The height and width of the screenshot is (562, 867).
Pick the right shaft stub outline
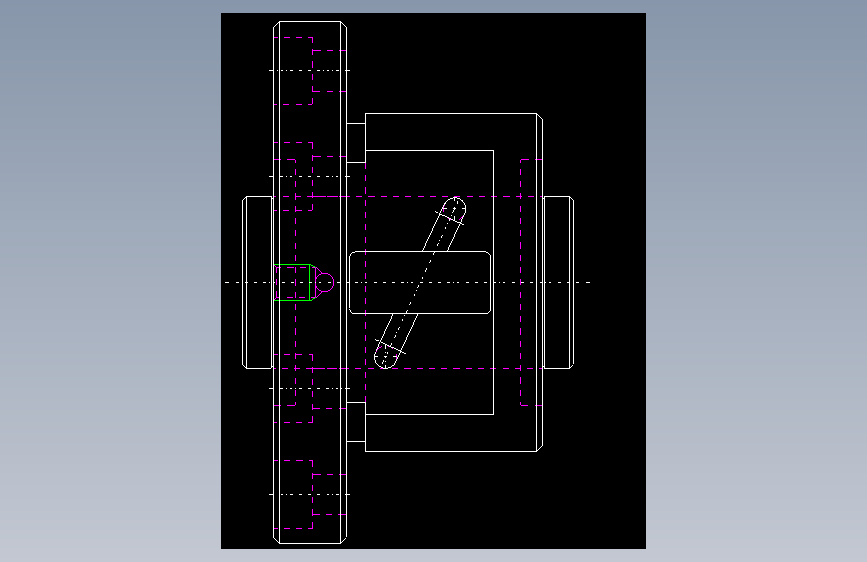pyautogui.click(x=559, y=283)
